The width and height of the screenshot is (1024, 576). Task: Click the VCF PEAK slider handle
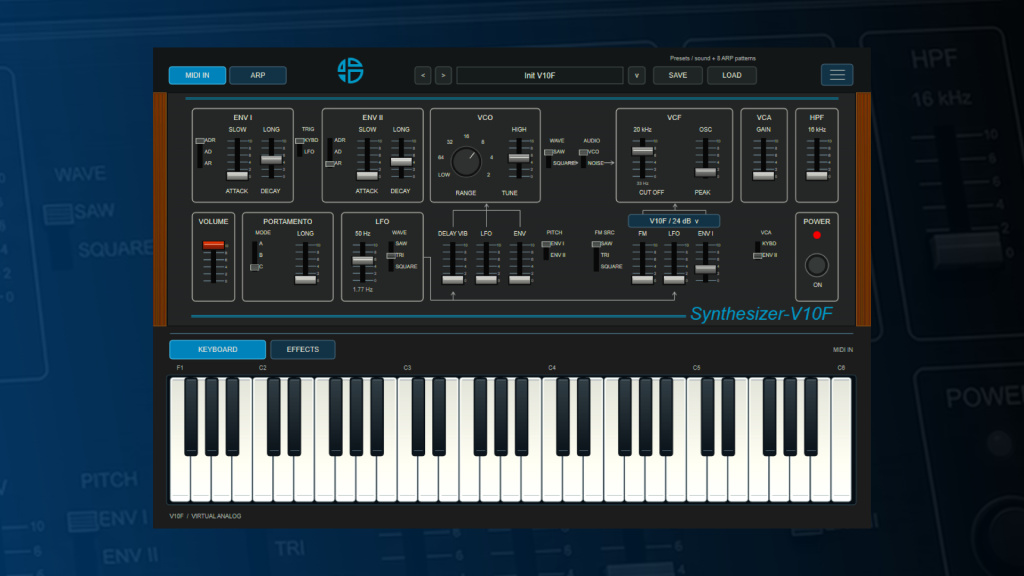(705, 172)
